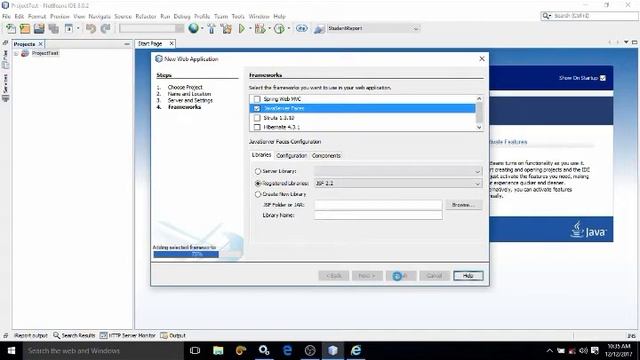Click the Clean and Build icon

226,29
